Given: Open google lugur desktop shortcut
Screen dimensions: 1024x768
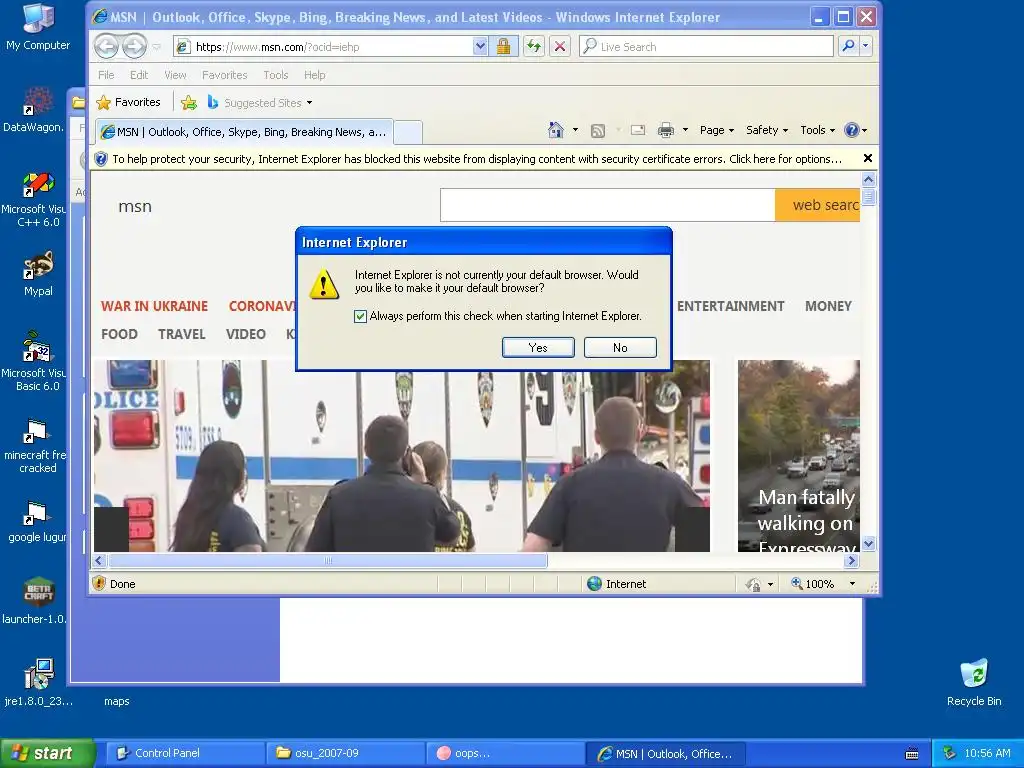Looking at the screenshot, I should (x=37, y=522).
